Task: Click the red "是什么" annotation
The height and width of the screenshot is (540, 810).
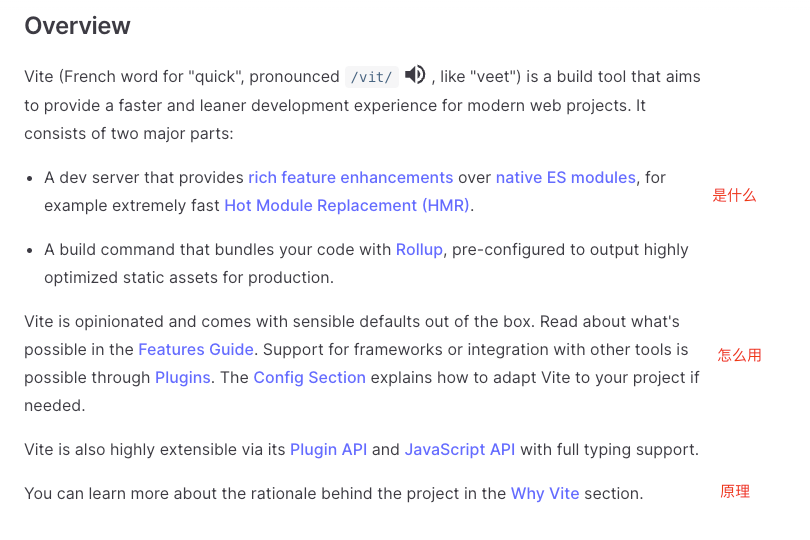Action: (734, 196)
